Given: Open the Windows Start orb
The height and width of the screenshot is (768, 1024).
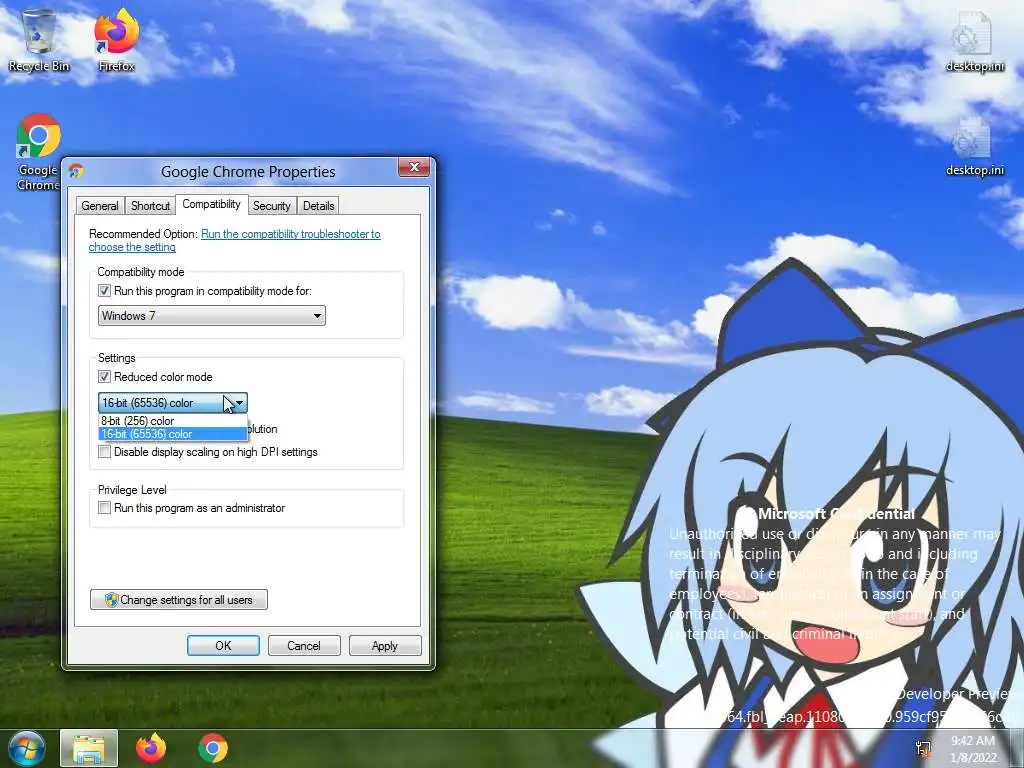Looking at the screenshot, I should [26, 748].
